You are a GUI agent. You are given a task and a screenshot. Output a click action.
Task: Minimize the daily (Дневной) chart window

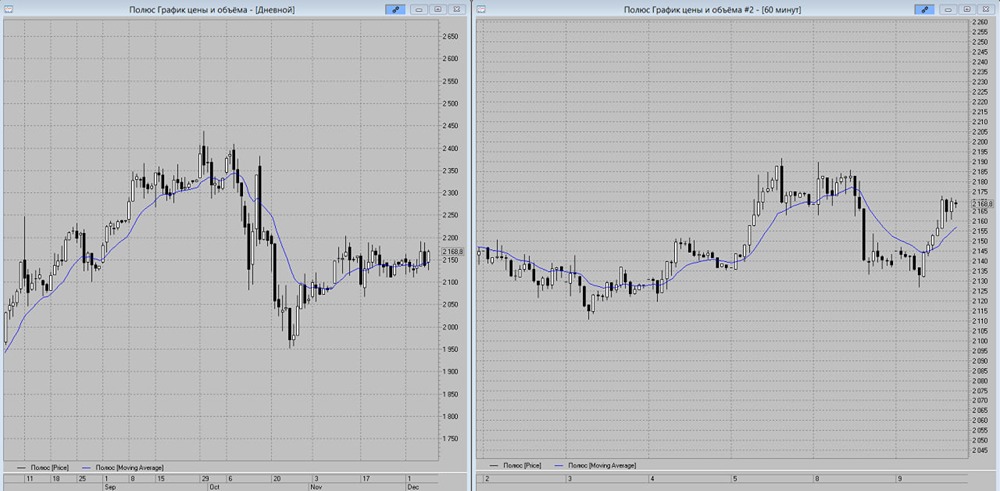(420, 10)
